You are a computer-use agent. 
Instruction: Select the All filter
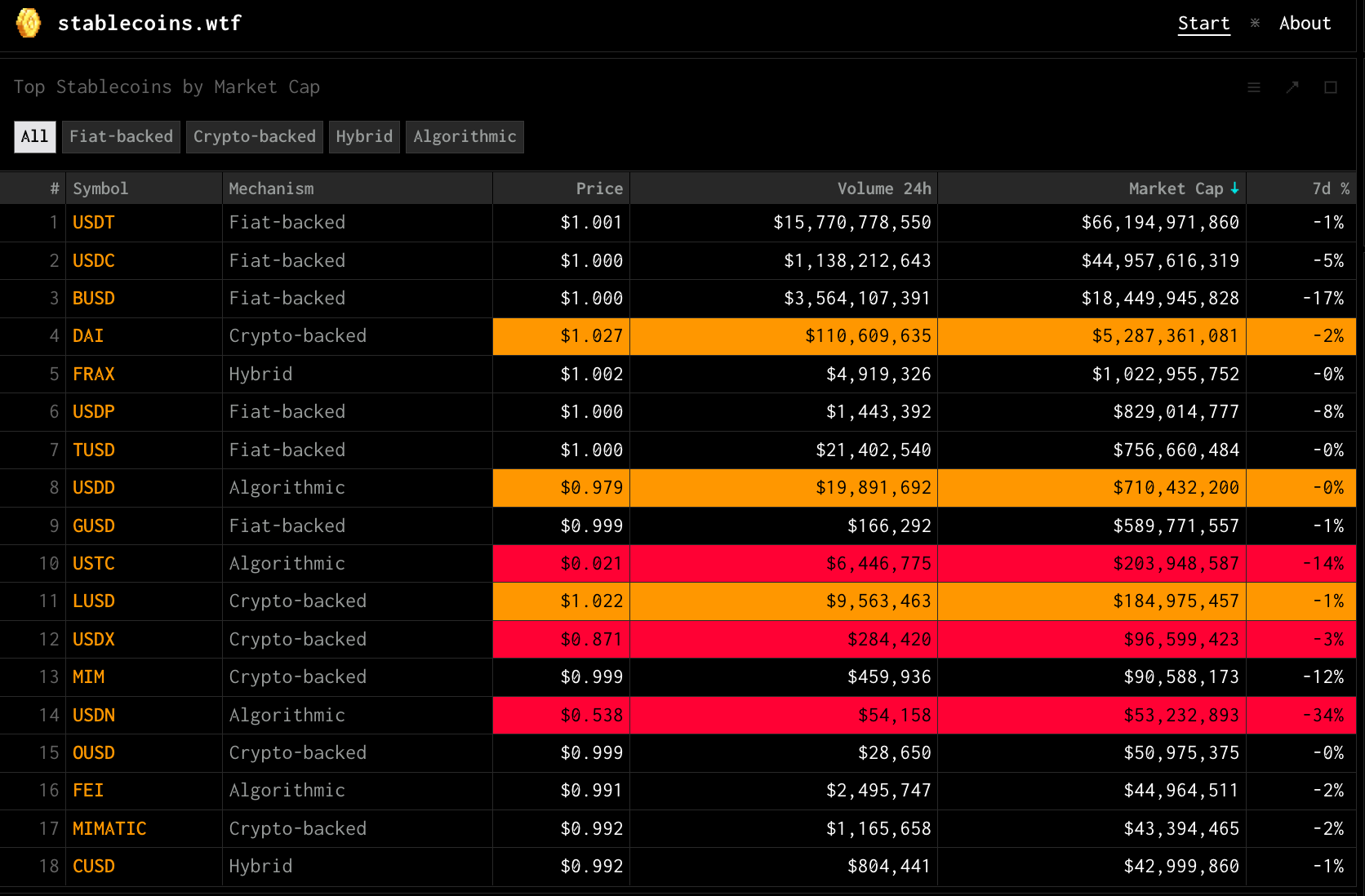pos(34,136)
